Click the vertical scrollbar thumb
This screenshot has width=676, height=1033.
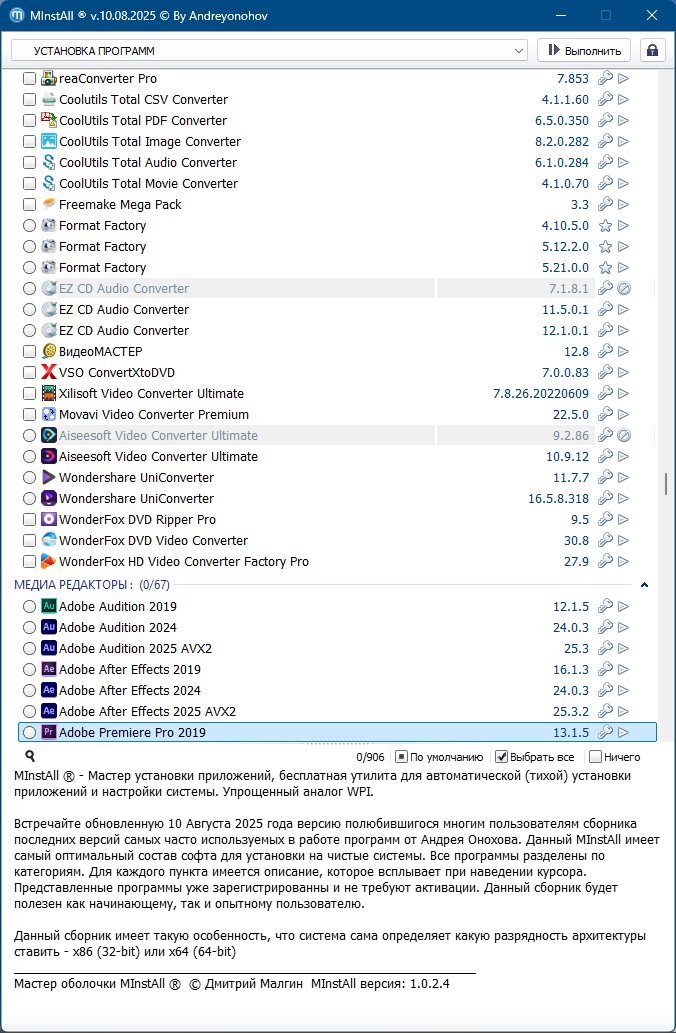point(666,484)
